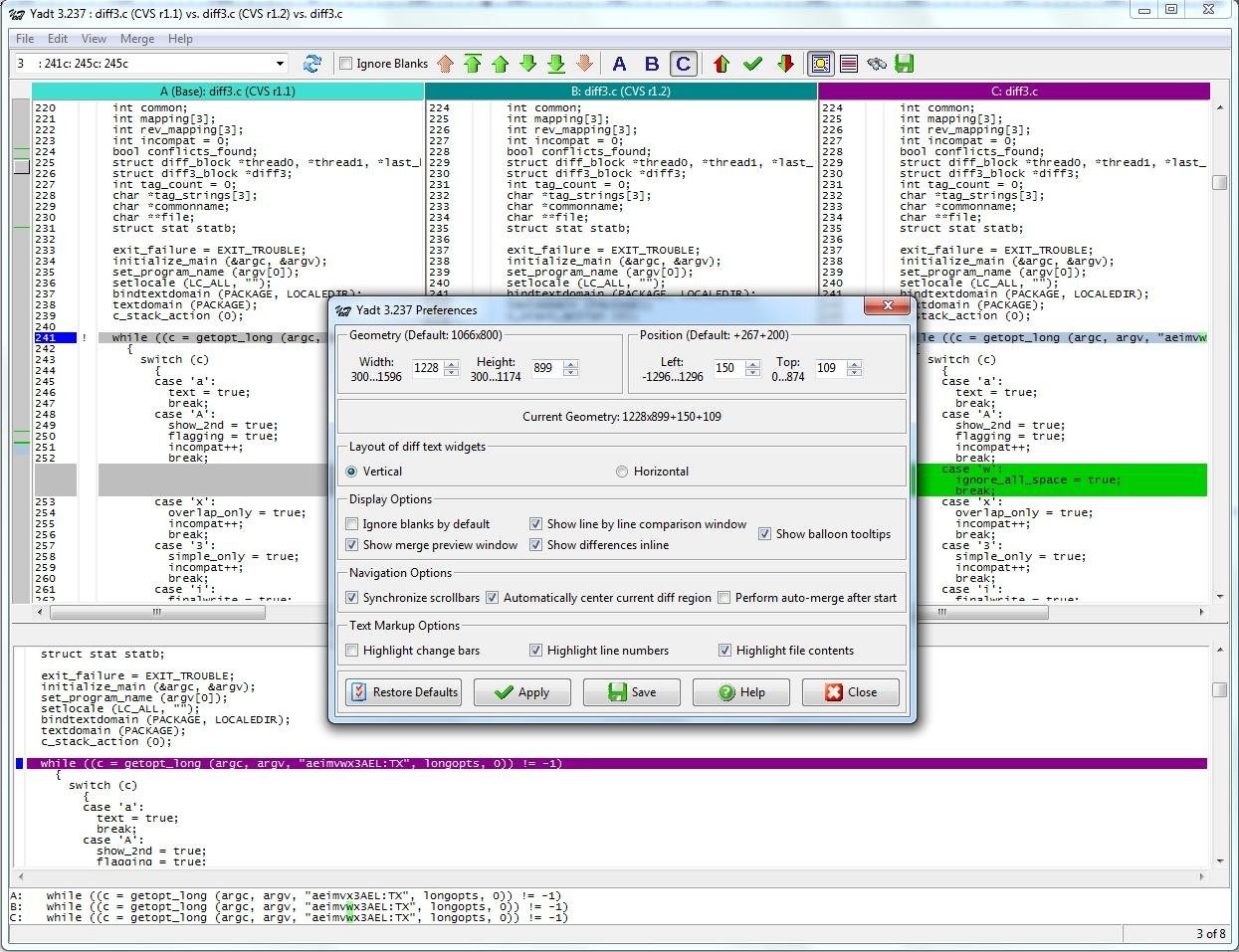Uncheck Show balloon tooltips

764,534
